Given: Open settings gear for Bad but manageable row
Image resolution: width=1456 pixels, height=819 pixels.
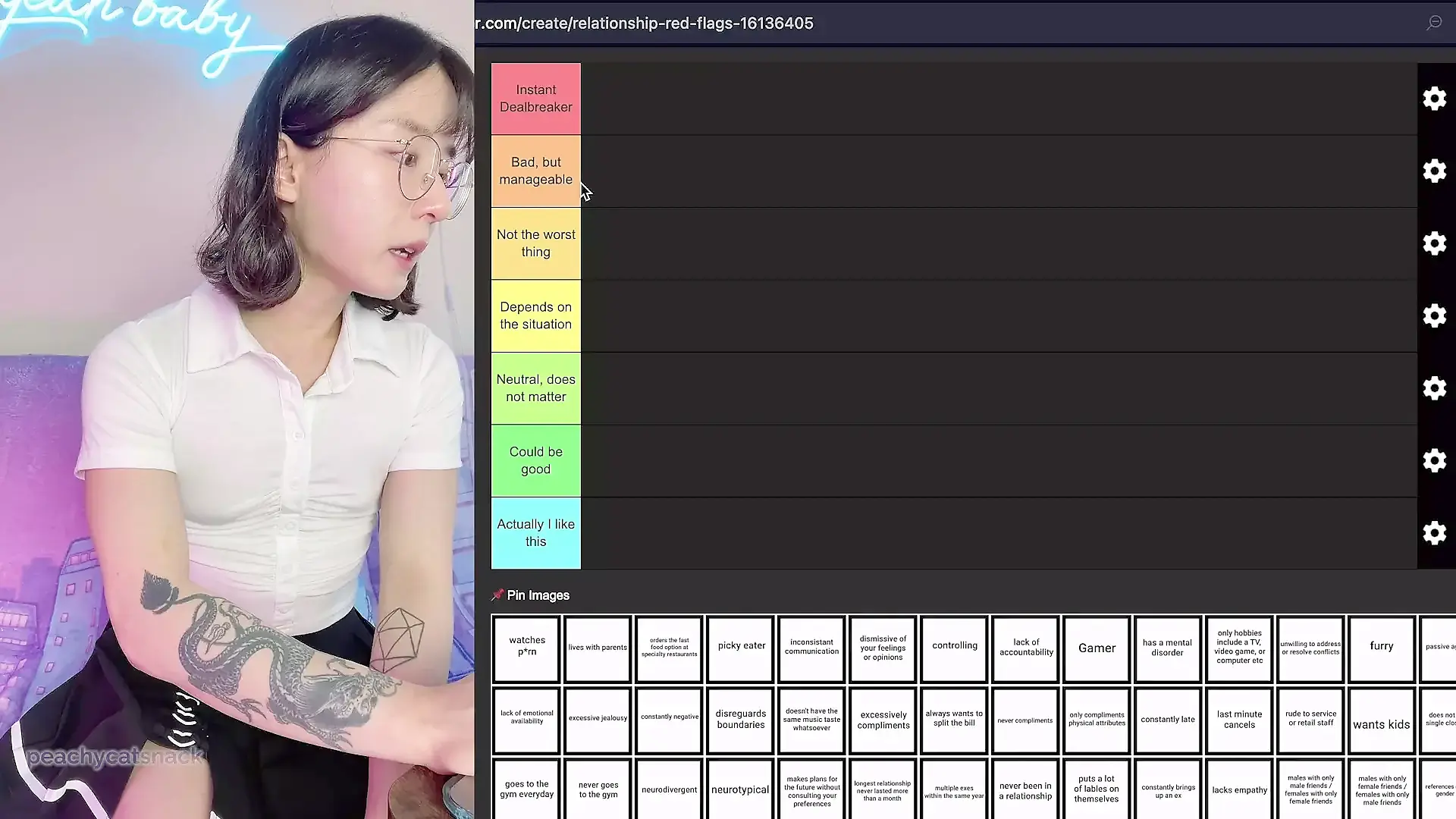Looking at the screenshot, I should [1434, 171].
